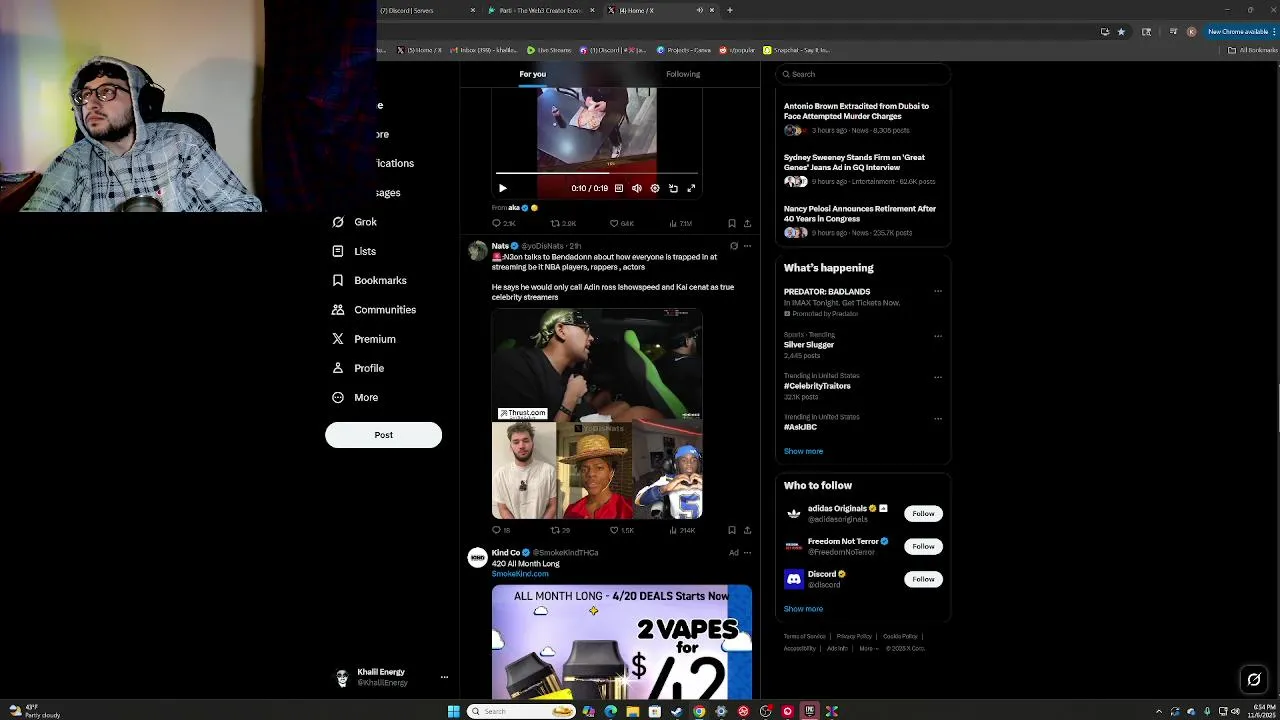1280x720 pixels.
Task: Go to Profile in the sidebar
Action: [x=358, y=368]
